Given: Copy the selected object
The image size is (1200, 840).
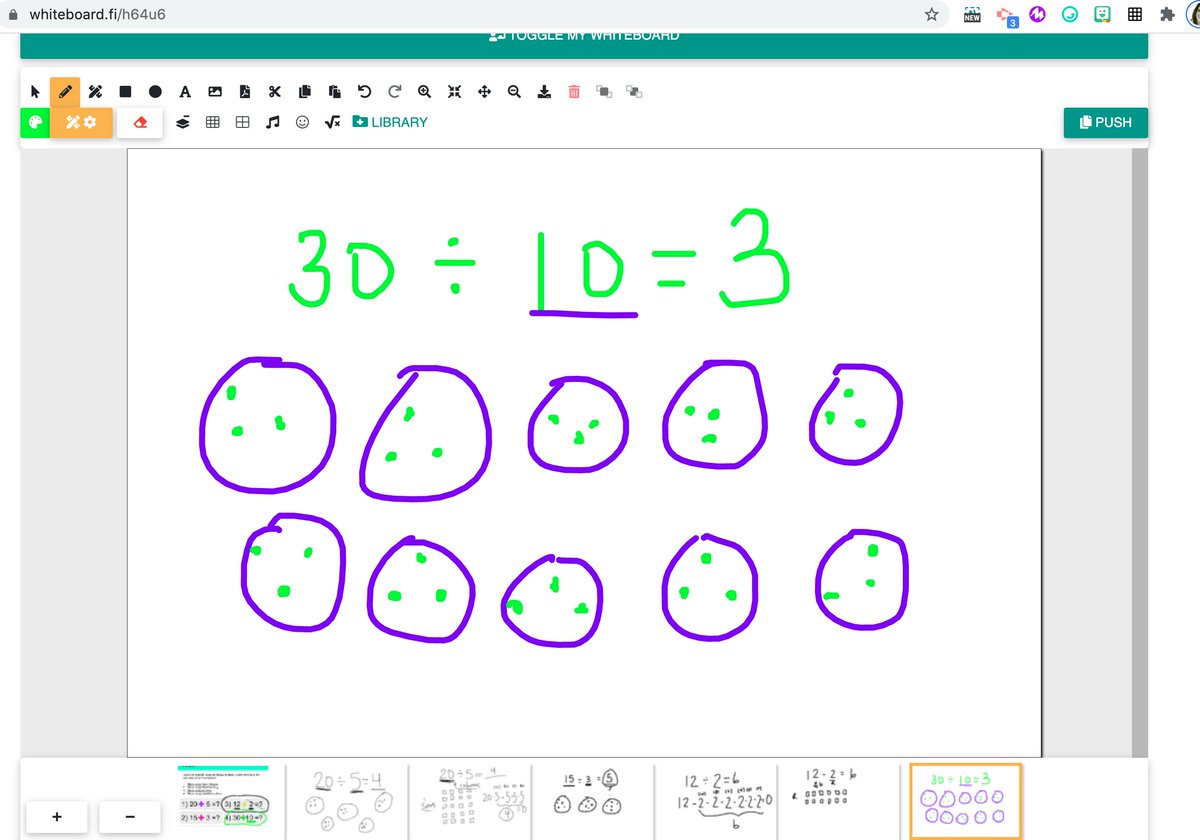Looking at the screenshot, I should pyautogui.click(x=305, y=91).
